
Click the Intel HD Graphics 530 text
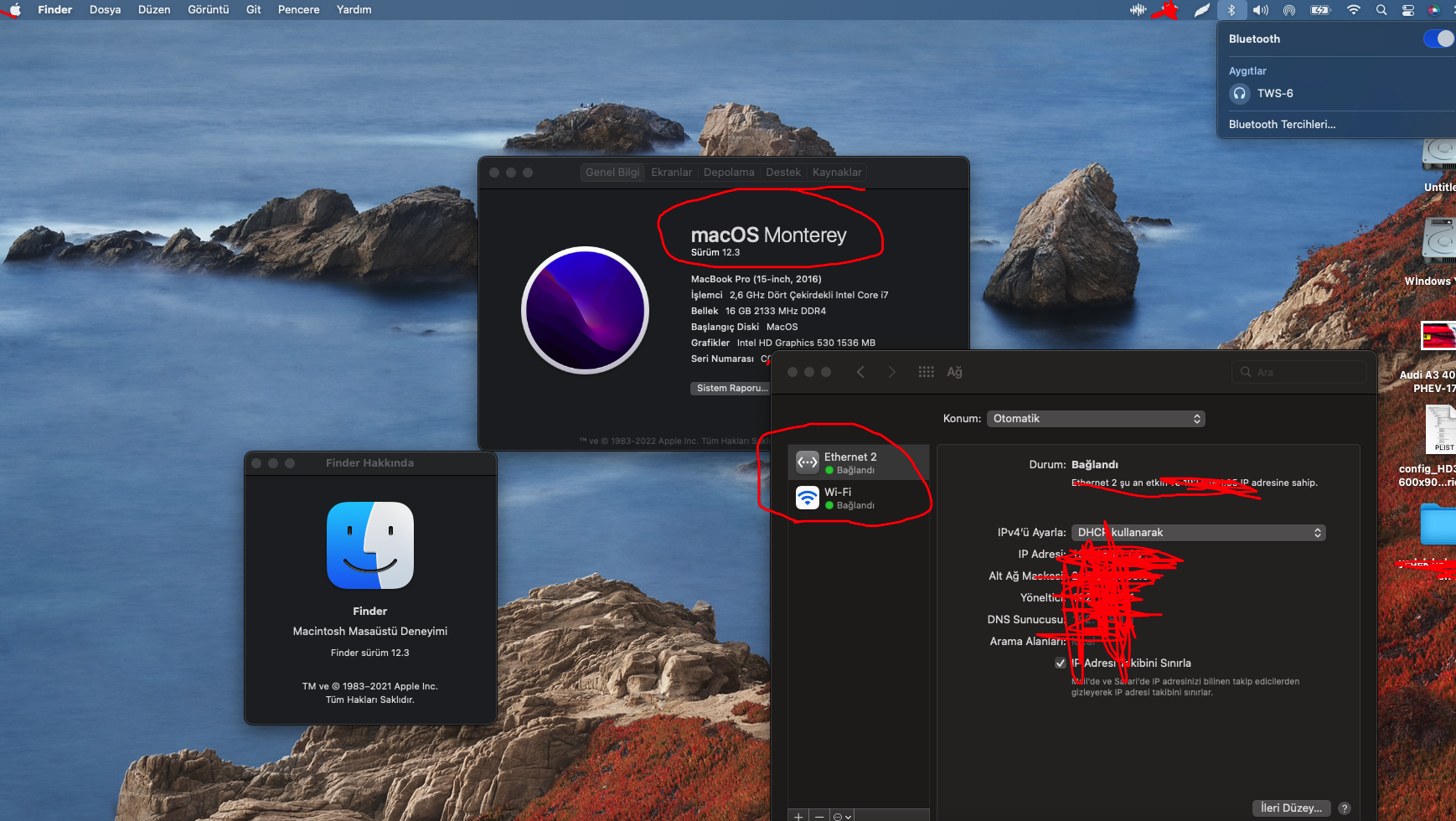point(806,343)
